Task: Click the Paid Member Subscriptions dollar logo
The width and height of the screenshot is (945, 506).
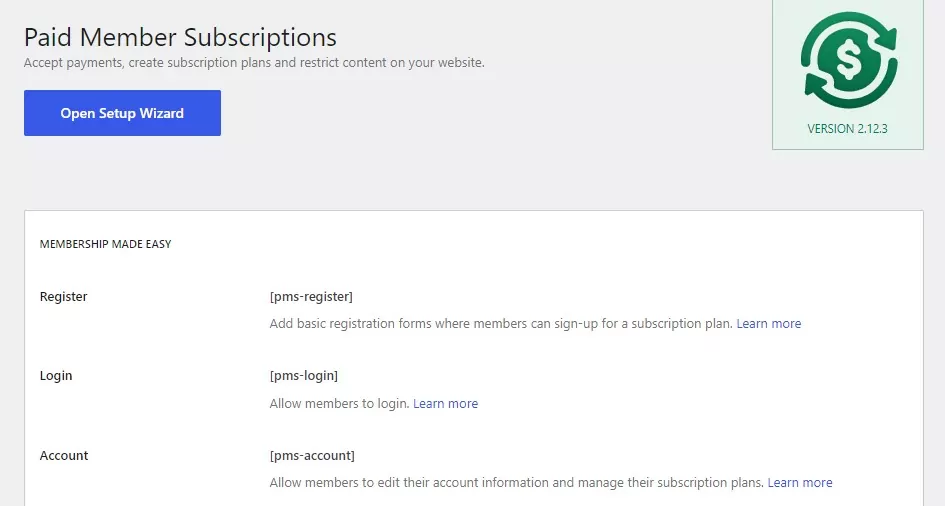Action: click(x=849, y=60)
